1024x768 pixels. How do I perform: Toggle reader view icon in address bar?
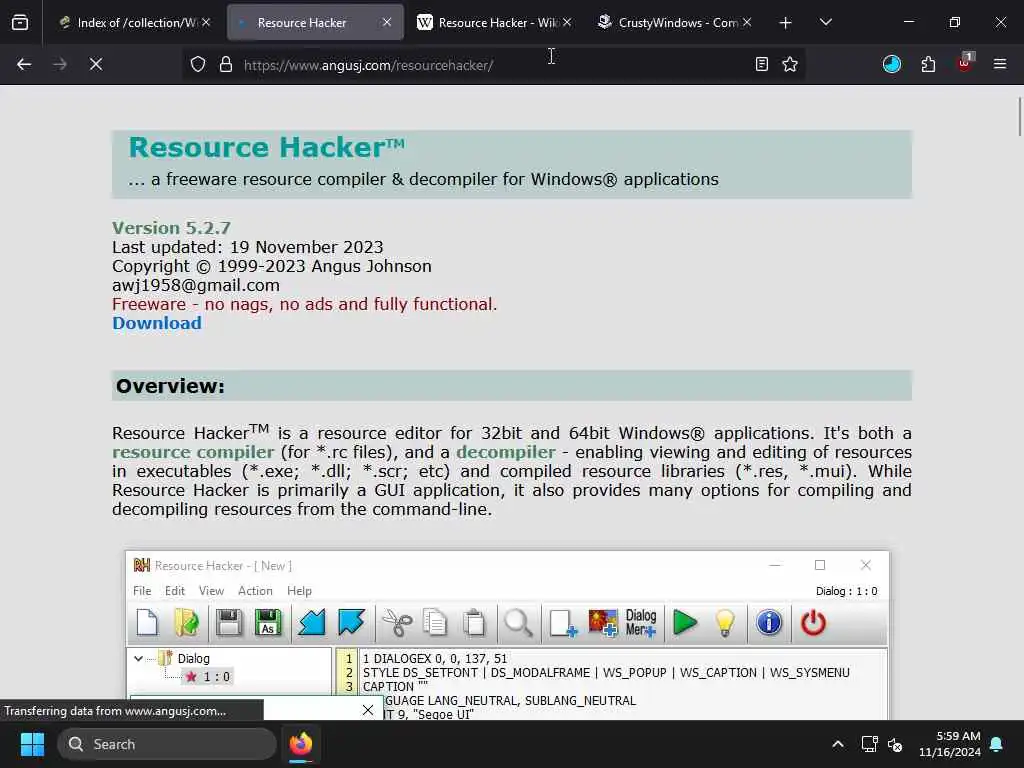pos(761,64)
